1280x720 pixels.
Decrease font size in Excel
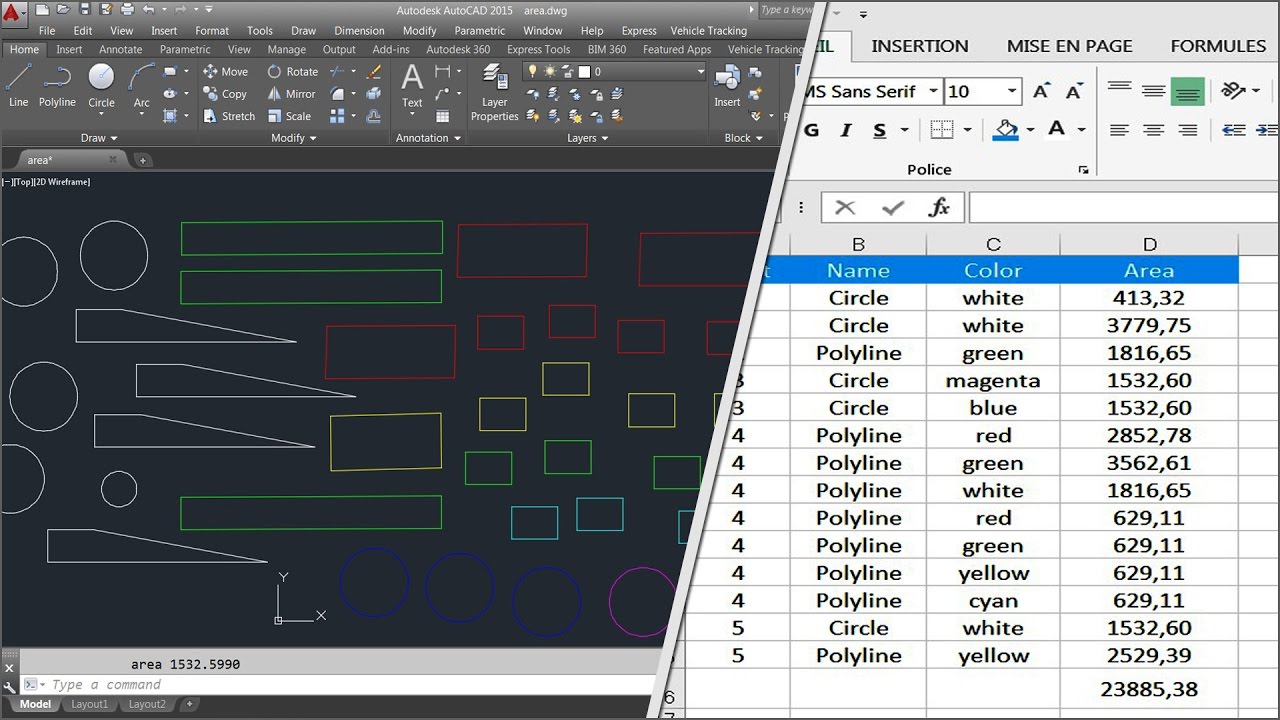(x=1074, y=91)
